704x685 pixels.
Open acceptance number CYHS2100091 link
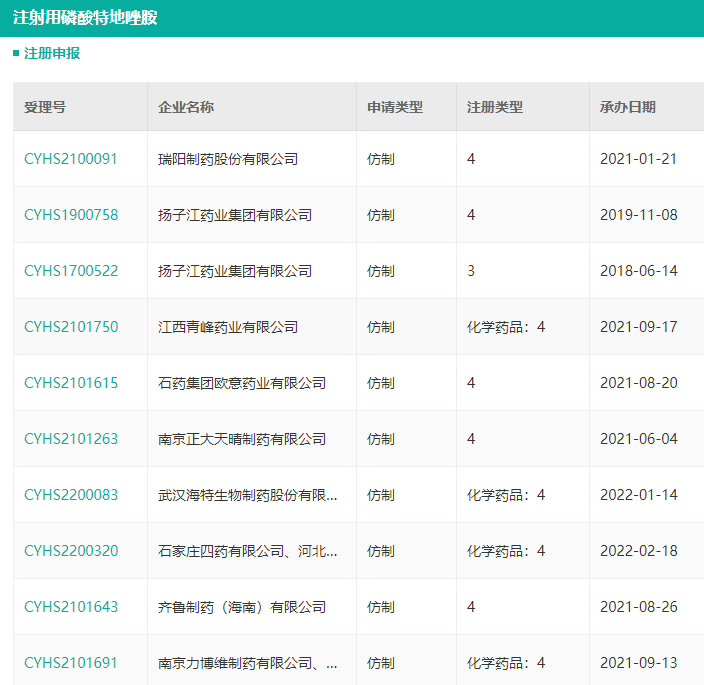click(x=70, y=159)
